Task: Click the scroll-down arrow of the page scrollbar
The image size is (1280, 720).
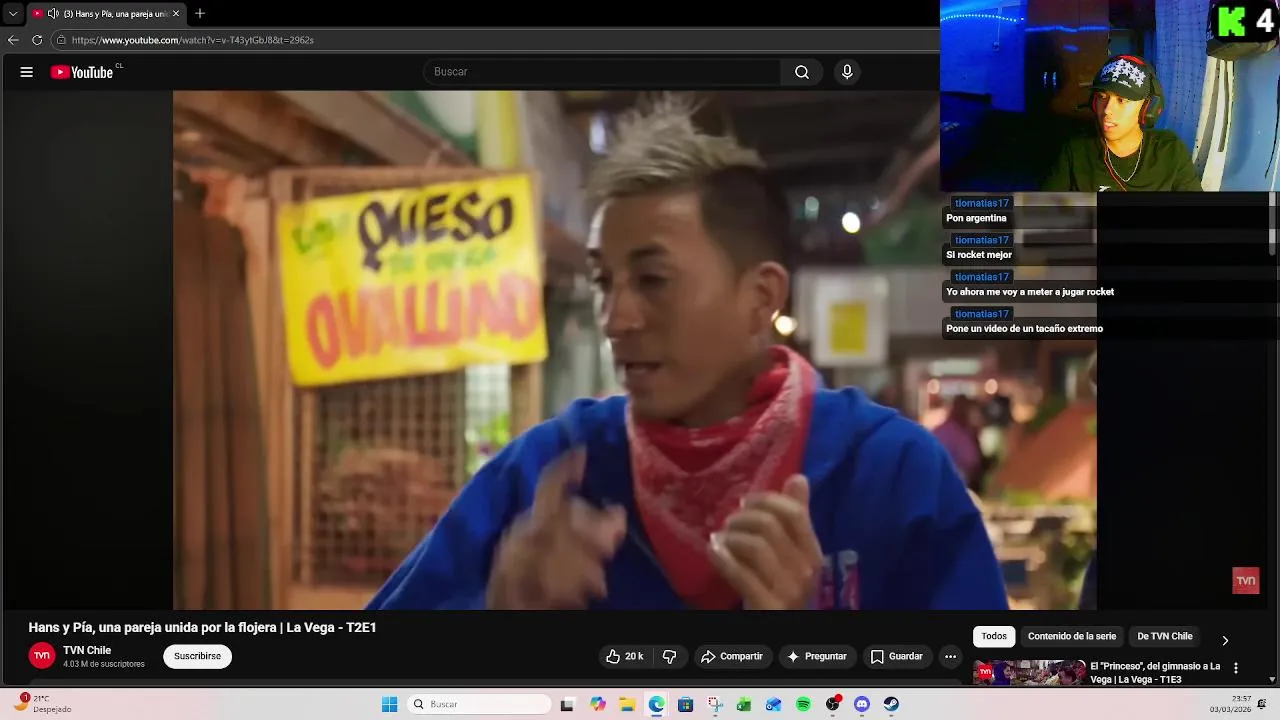Action: click(1273, 679)
